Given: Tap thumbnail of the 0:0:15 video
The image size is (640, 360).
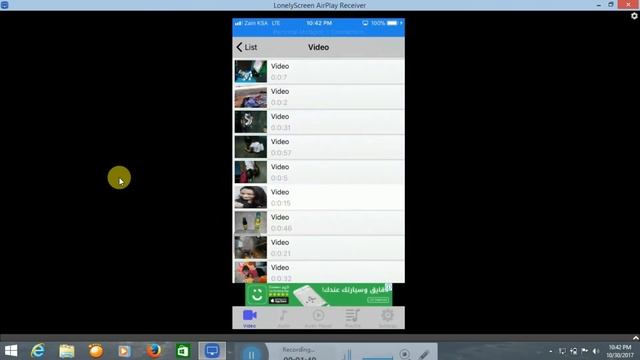Looking at the screenshot, I should pos(251,197).
